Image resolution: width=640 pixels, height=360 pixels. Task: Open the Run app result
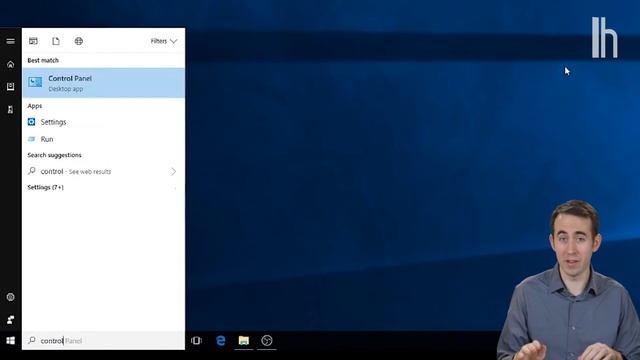(x=104, y=139)
